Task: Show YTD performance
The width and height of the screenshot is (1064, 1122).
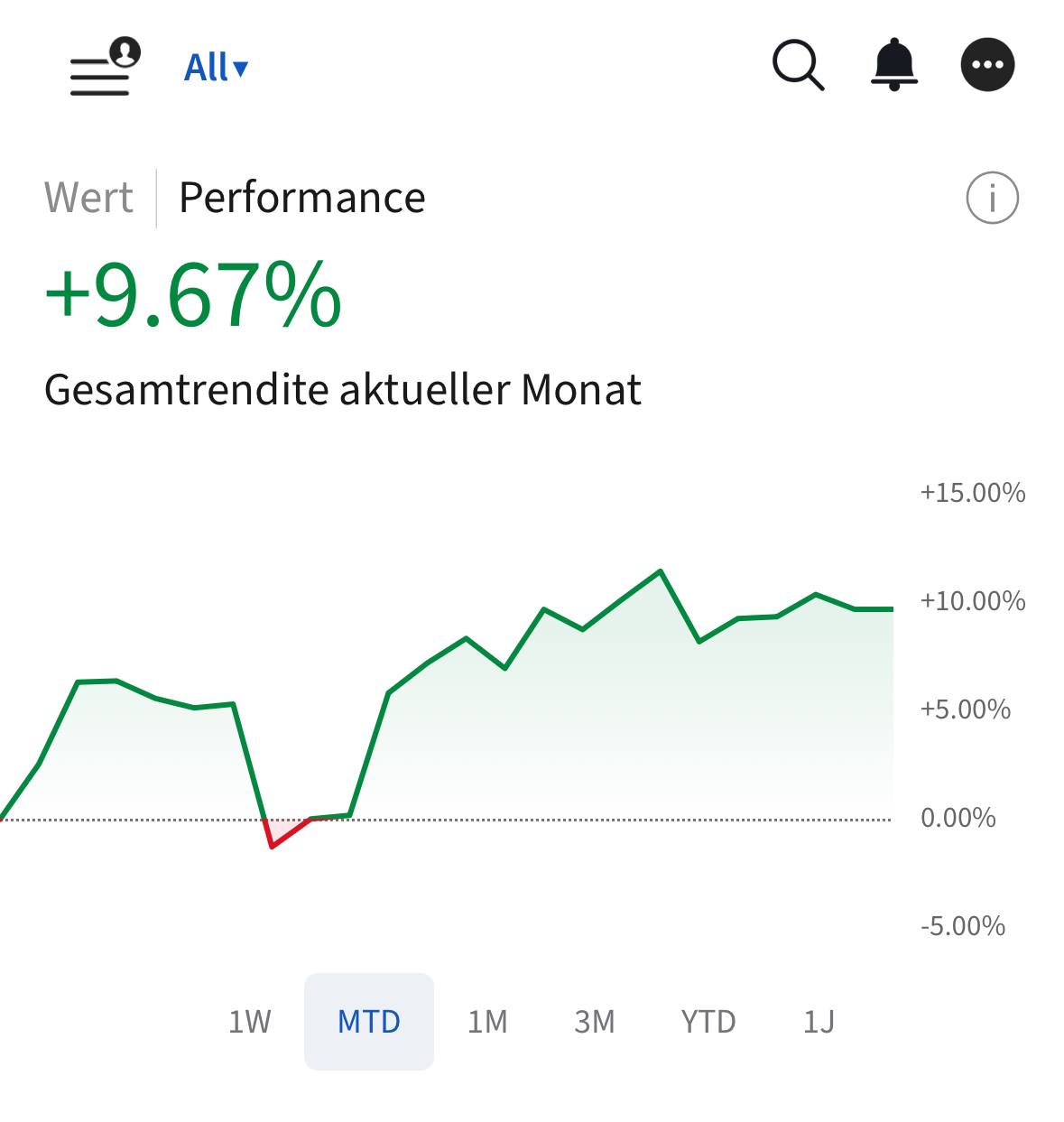Action: pyautogui.click(x=708, y=1022)
